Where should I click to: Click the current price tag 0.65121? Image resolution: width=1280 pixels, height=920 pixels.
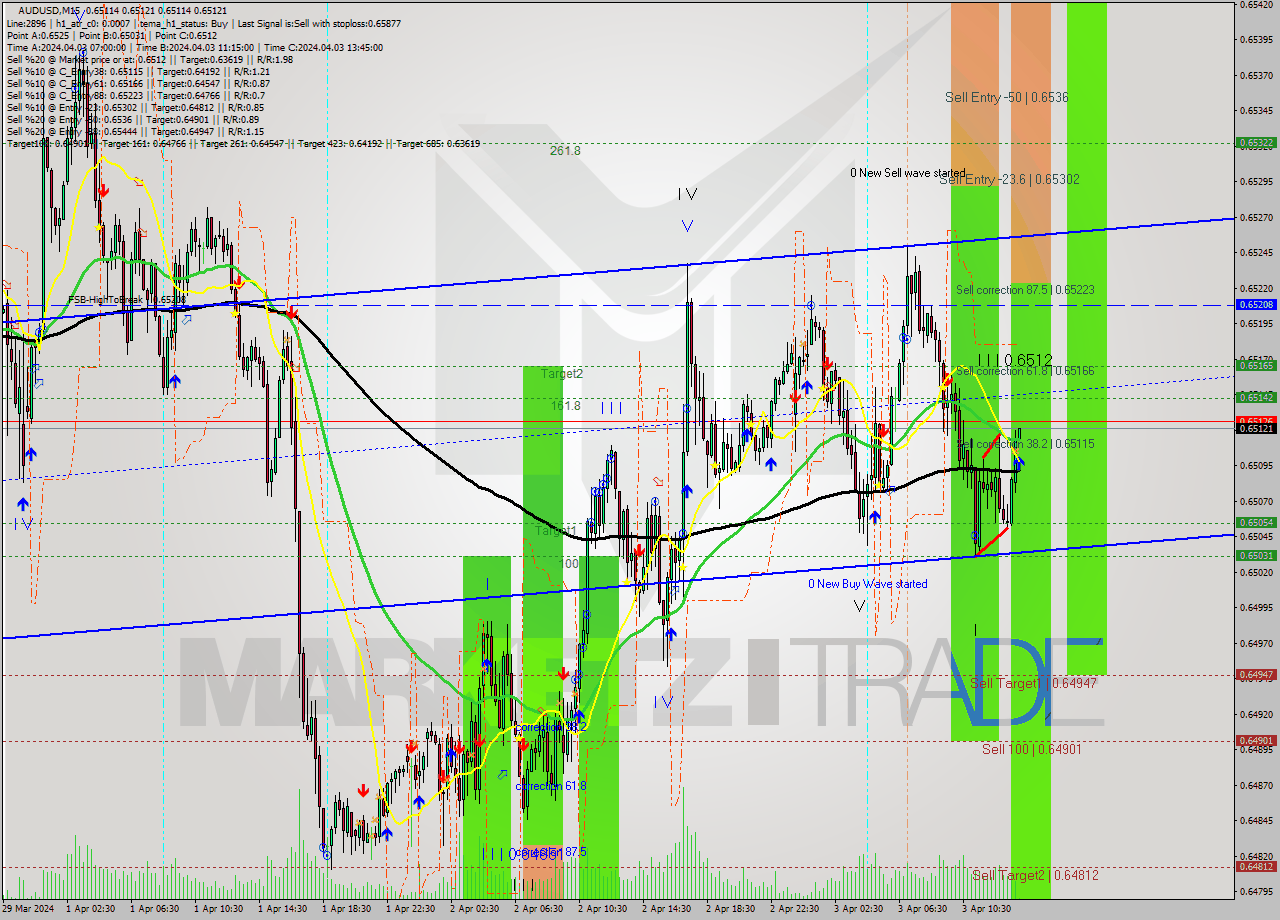point(1256,428)
